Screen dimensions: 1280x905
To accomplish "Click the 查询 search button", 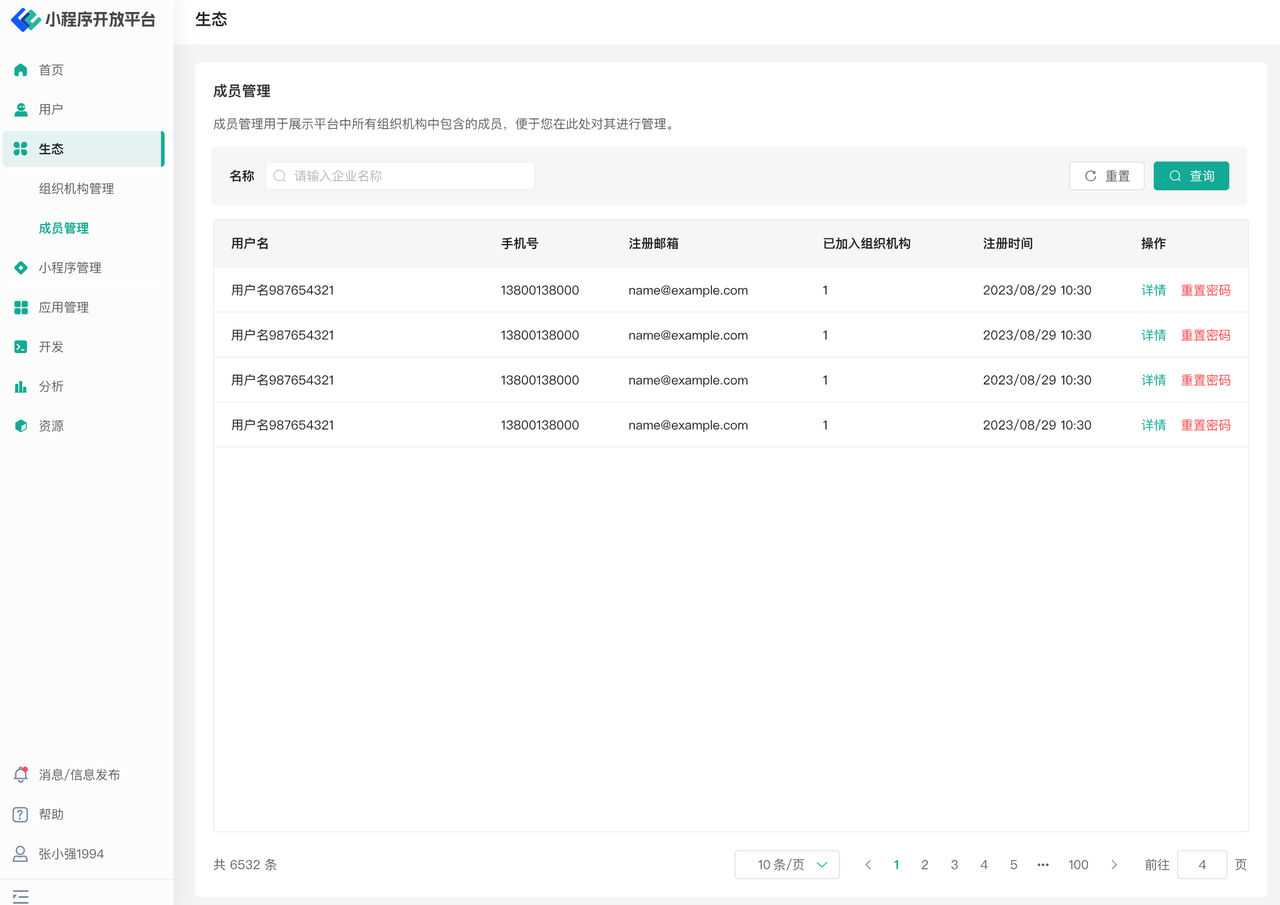I will tap(1191, 176).
